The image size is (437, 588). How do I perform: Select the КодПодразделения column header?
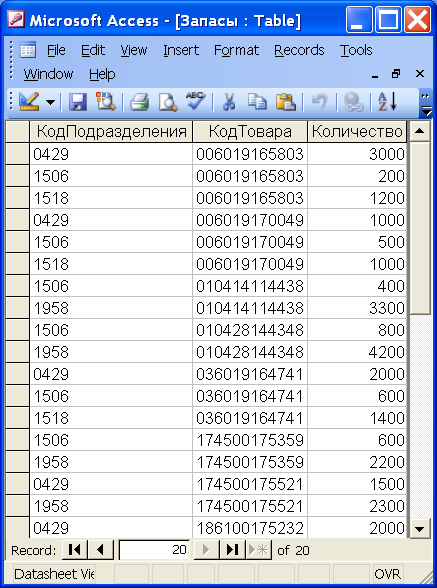click(111, 132)
